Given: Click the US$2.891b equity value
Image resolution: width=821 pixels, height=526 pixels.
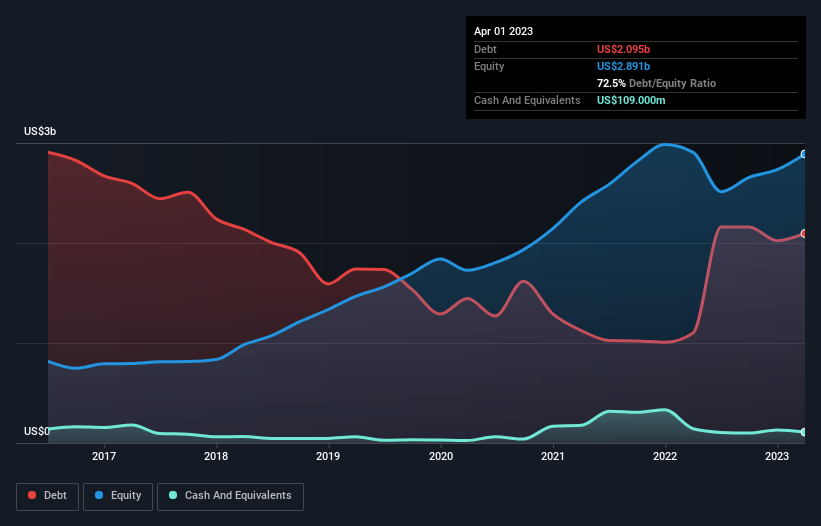Looking at the screenshot, I should pyautogui.click(x=624, y=66).
